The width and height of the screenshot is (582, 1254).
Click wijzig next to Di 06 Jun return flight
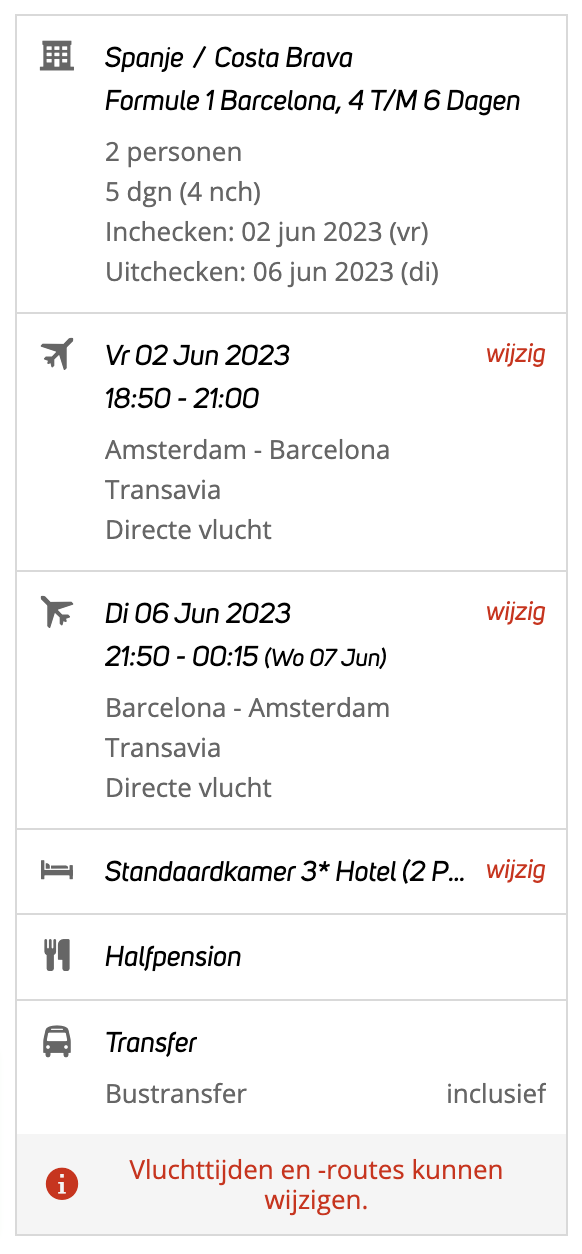tap(516, 612)
